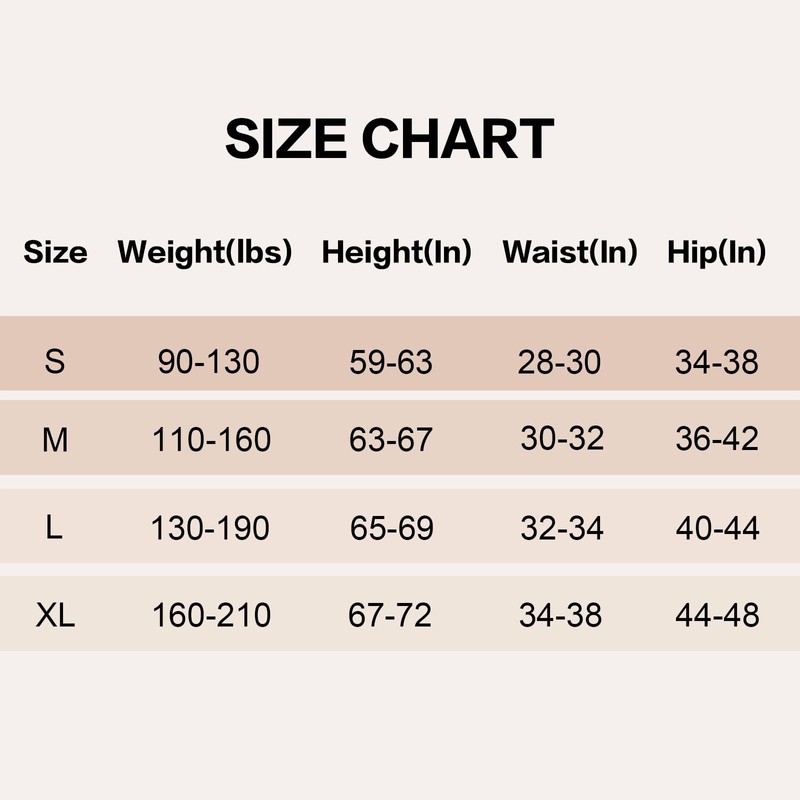Click the 130-190 weight value
Viewport: 800px width, 800px height.
pyautogui.click(x=210, y=528)
